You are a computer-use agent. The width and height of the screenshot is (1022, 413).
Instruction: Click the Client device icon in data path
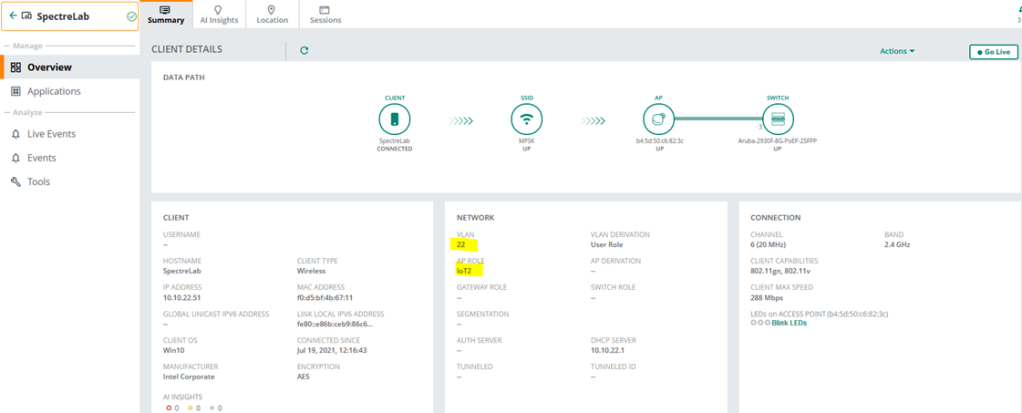[394, 120]
